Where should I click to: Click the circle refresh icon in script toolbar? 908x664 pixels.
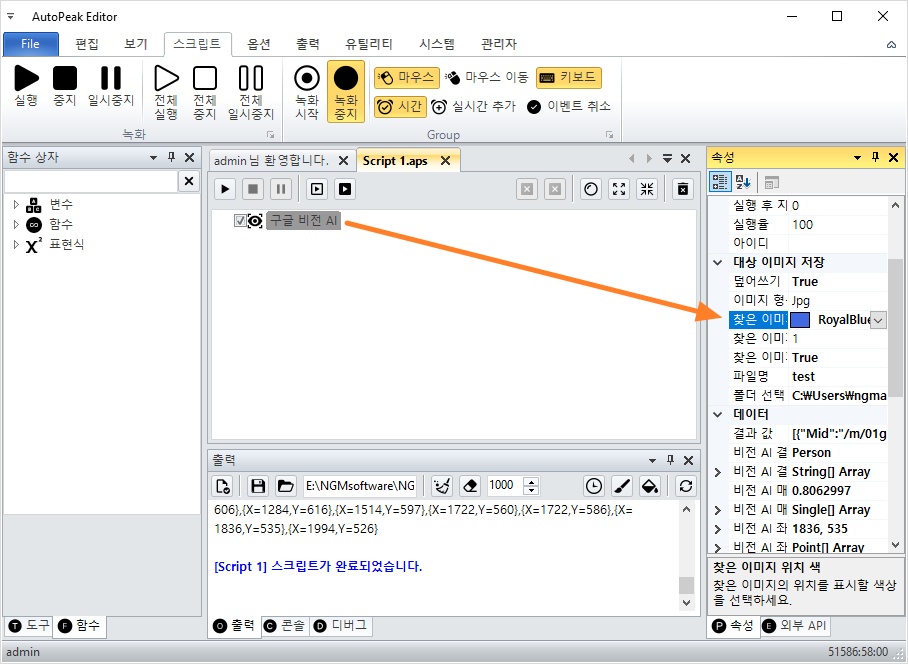pos(591,189)
